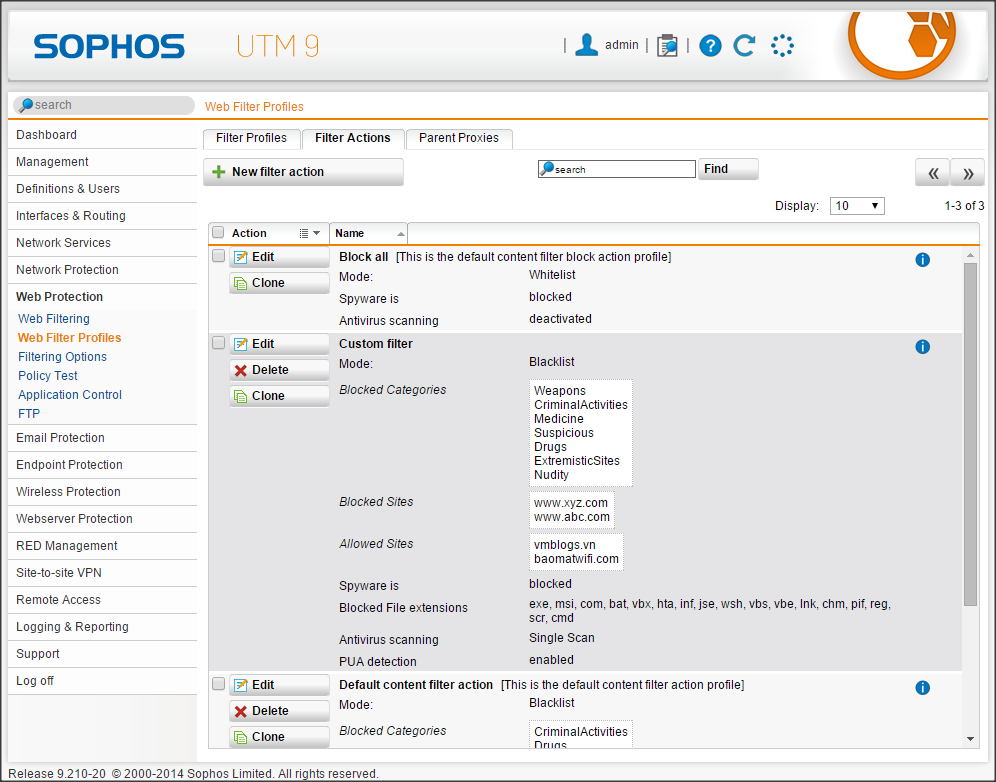Click the reload refresh icon in header
This screenshot has height=782, width=996.
tap(744, 45)
